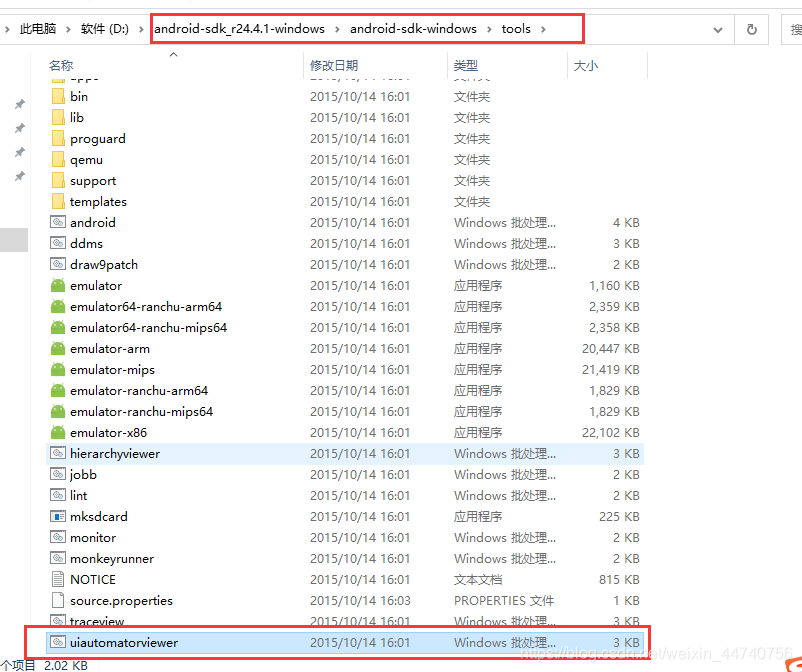Image resolution: width=802 pixels, height=672 pixels.
Task: Select the emulator application Android icon
Action: click(58, 285)
